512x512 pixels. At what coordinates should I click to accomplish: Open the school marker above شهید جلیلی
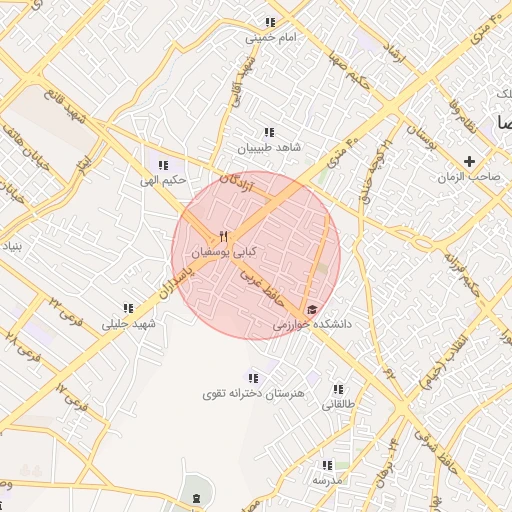128,308
